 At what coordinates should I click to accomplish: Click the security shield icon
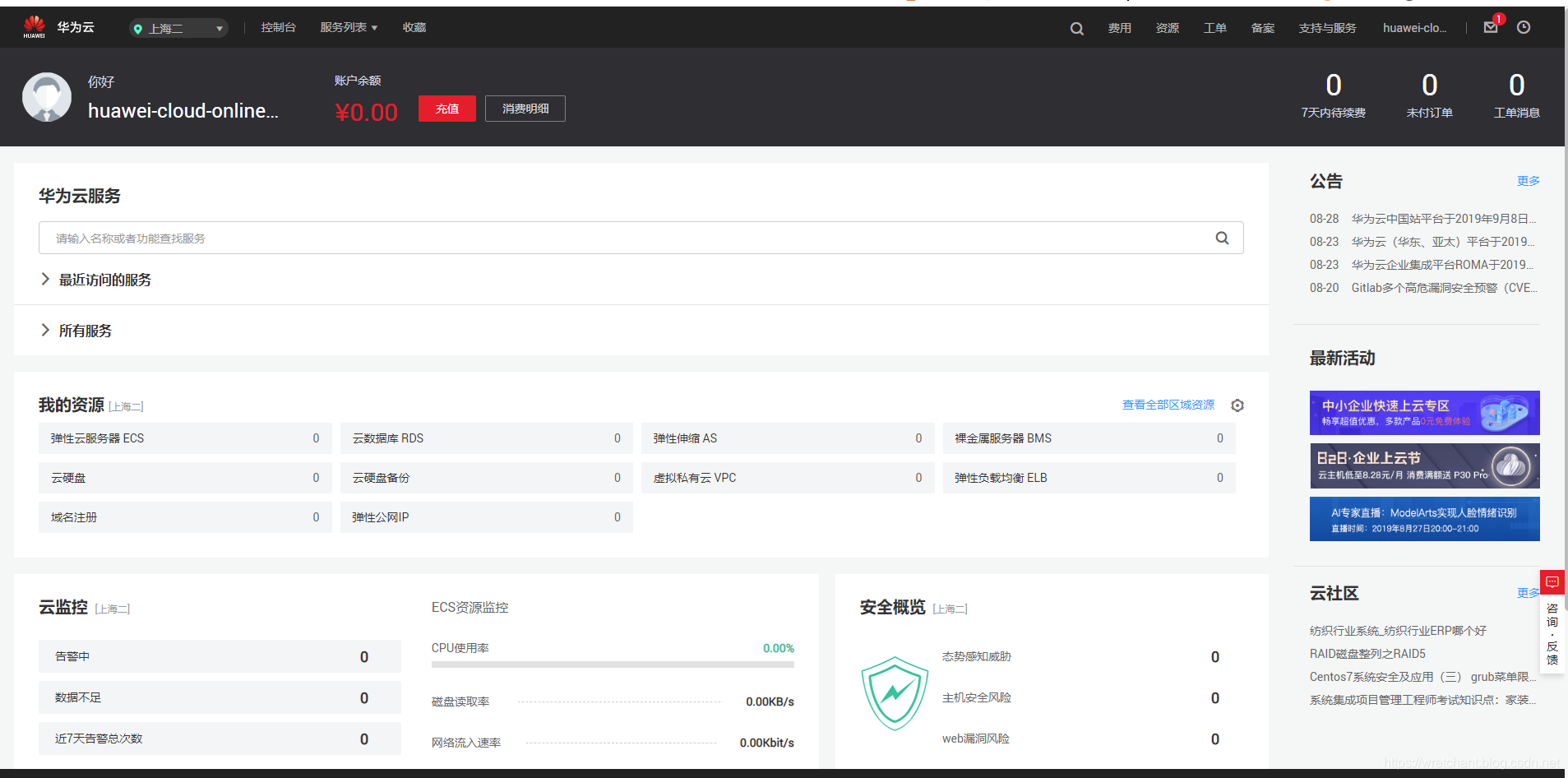895,693
